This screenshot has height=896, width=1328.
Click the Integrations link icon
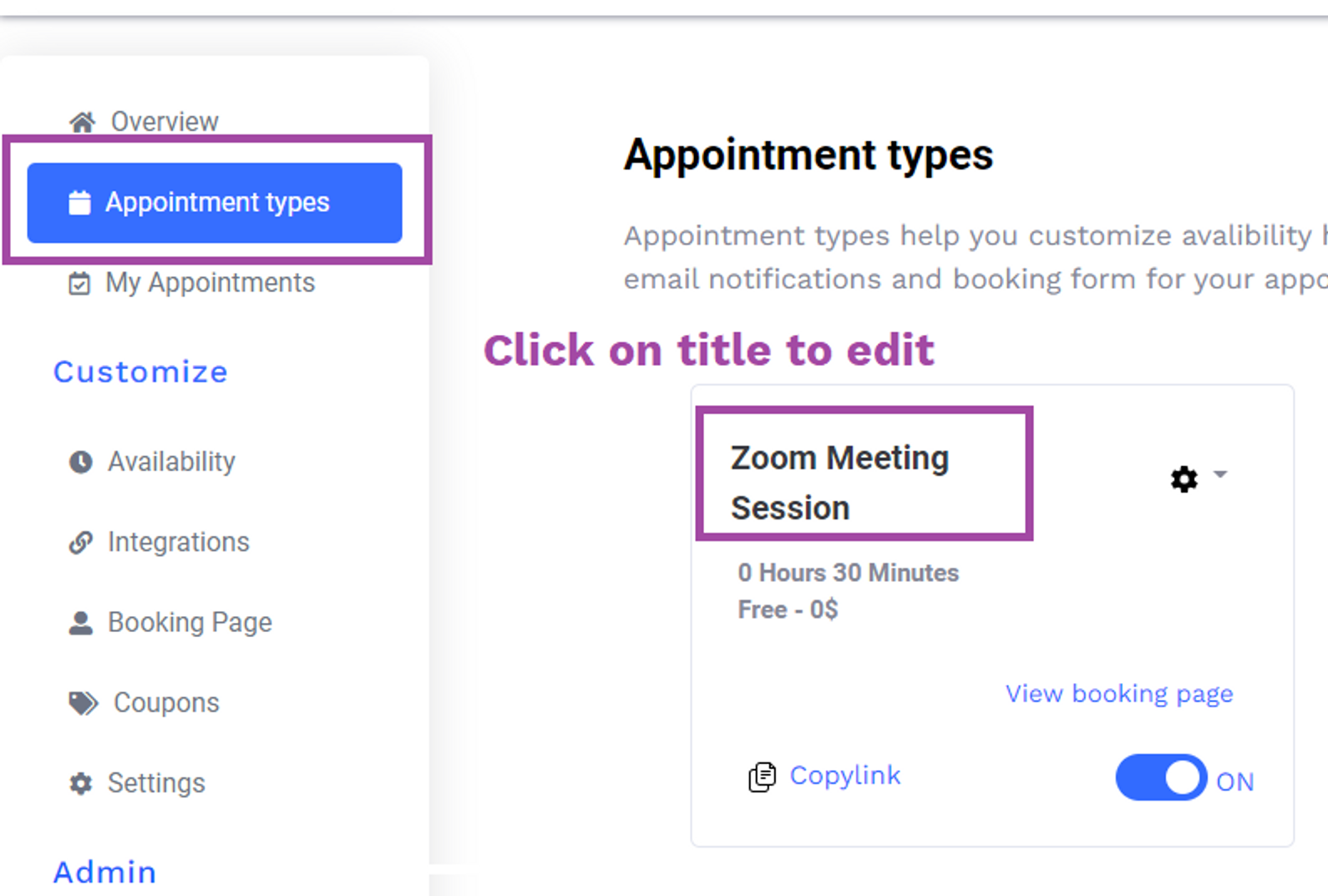coord(80,542)
